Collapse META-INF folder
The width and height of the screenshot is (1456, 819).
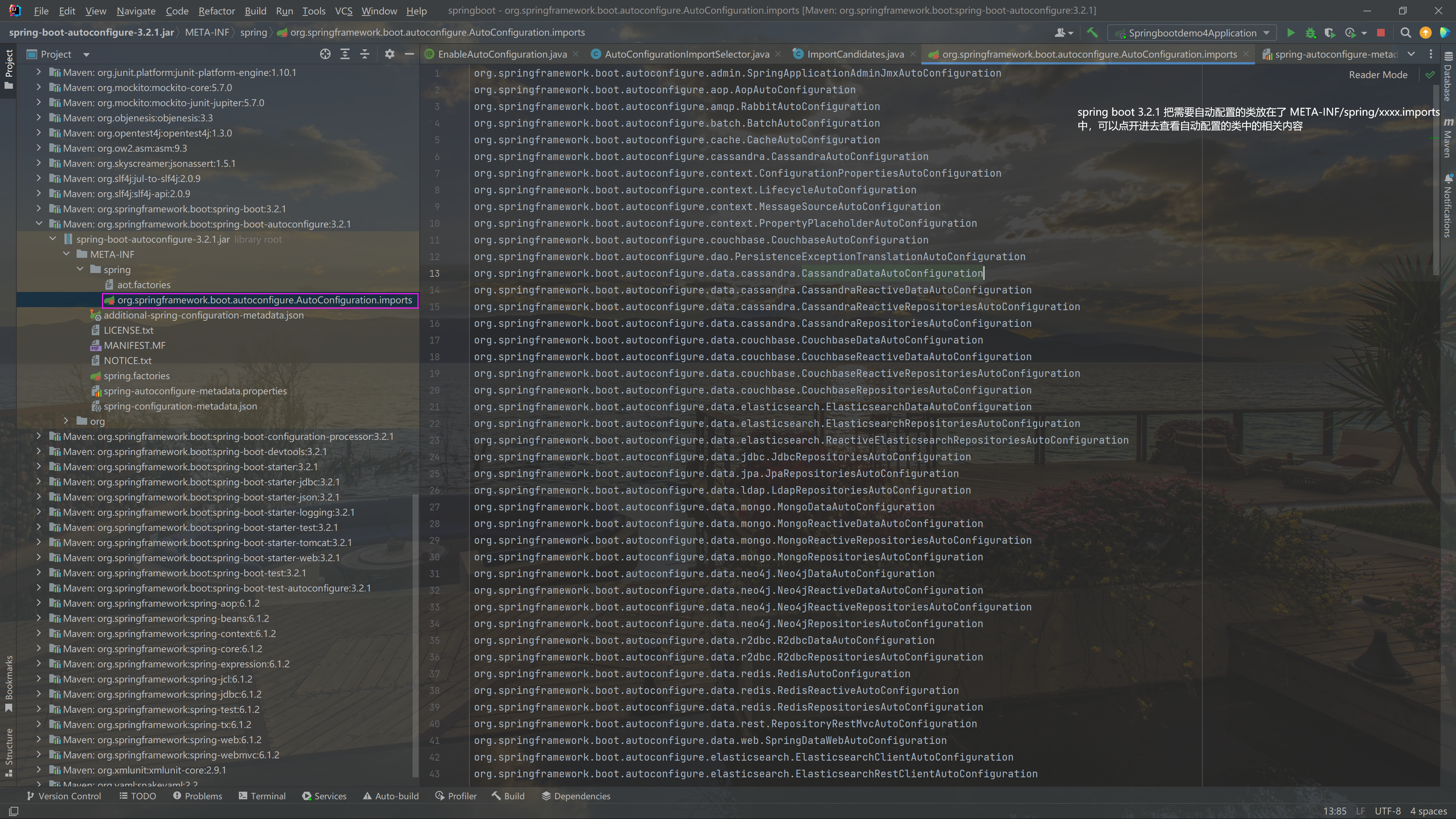[x=66, y=254]
